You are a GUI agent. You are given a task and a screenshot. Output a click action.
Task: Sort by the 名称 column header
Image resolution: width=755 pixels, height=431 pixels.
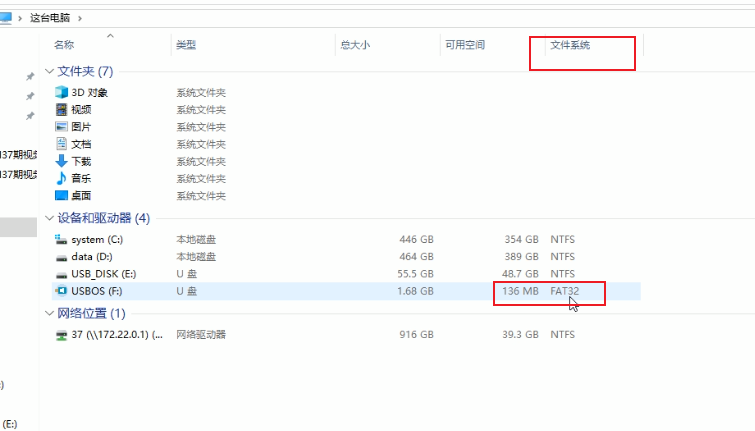click(64, 45)
